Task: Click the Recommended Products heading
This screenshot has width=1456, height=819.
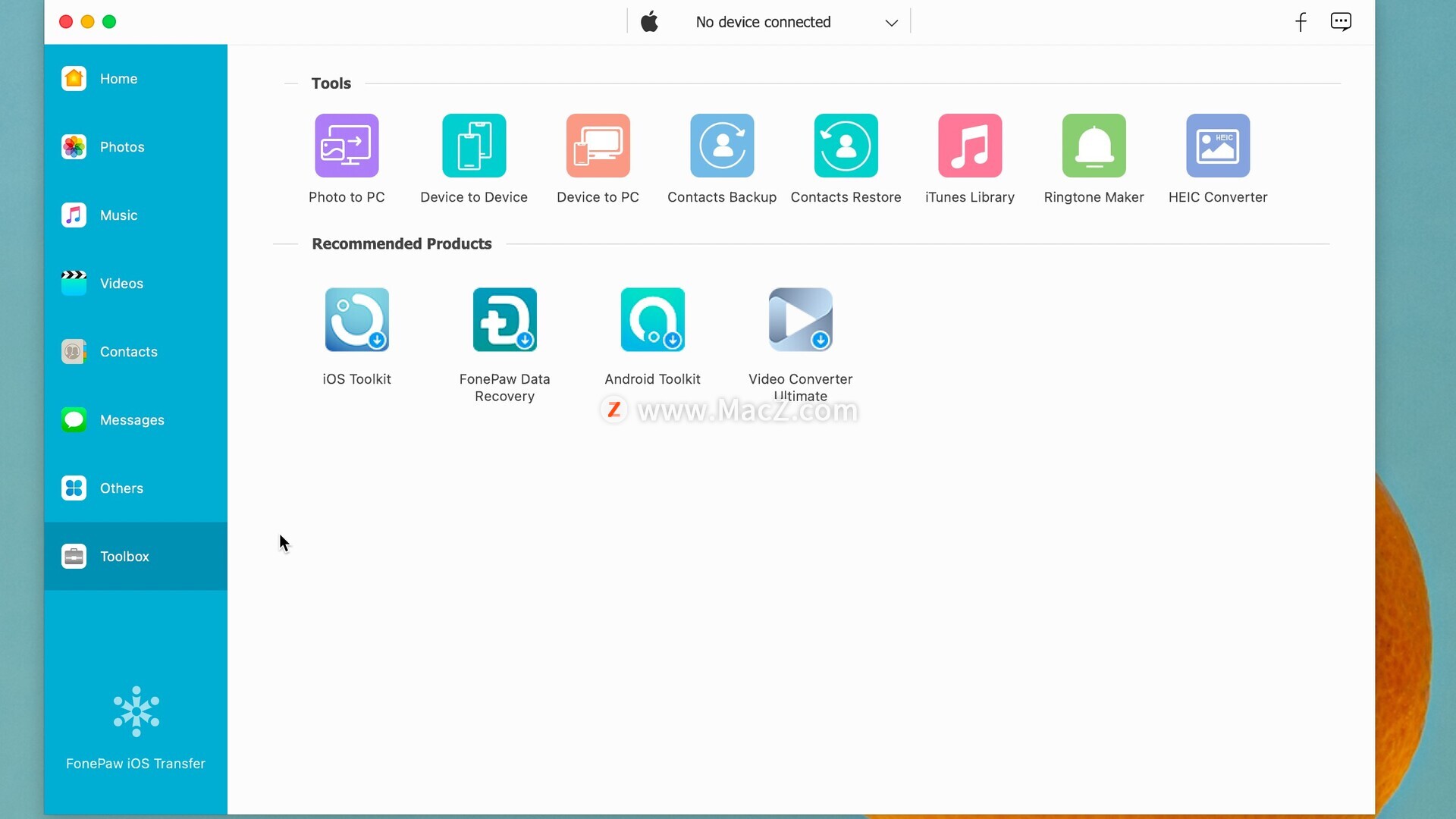Action: (402, 244)
